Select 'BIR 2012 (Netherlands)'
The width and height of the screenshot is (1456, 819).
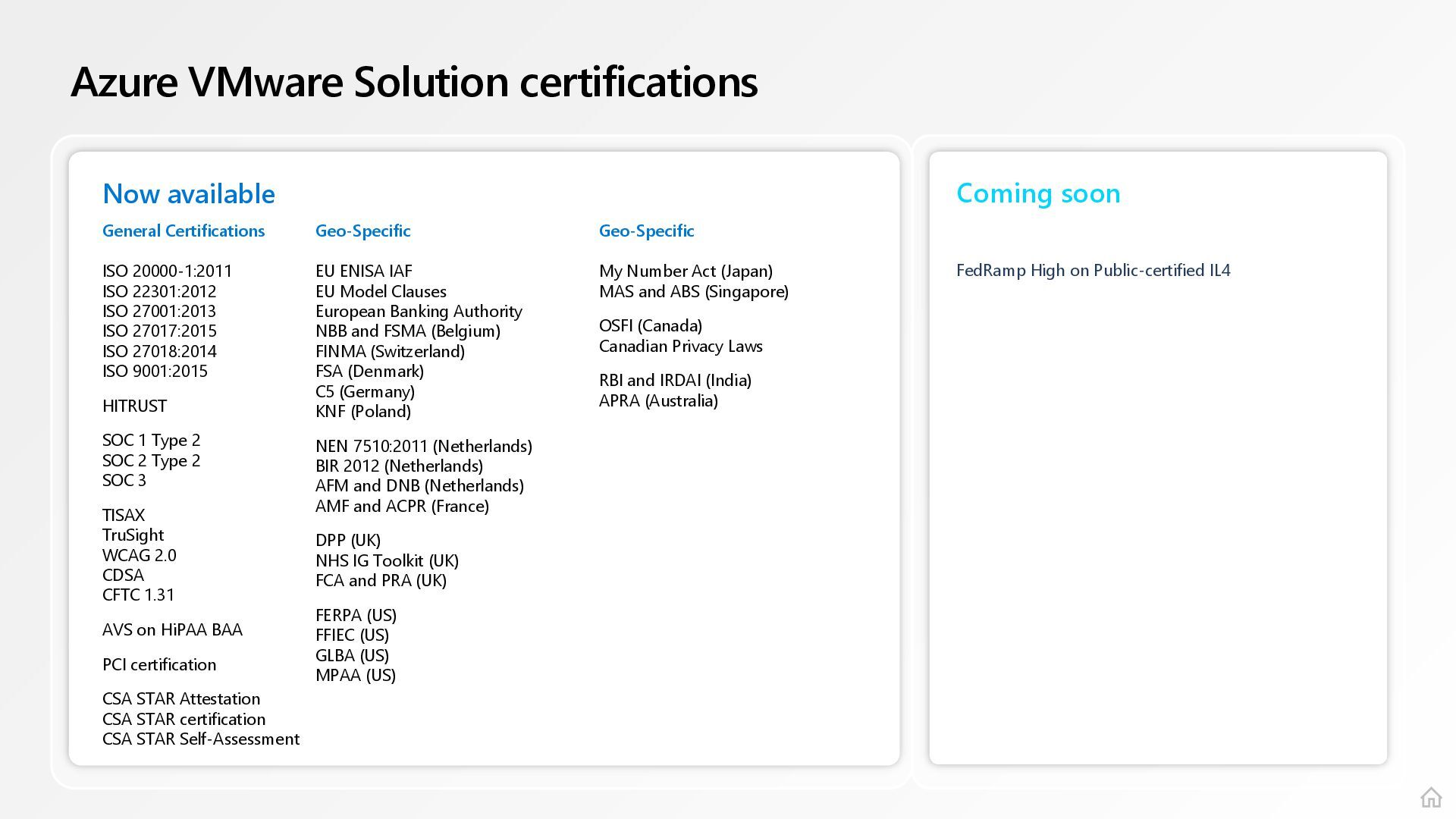pos(400,466)
